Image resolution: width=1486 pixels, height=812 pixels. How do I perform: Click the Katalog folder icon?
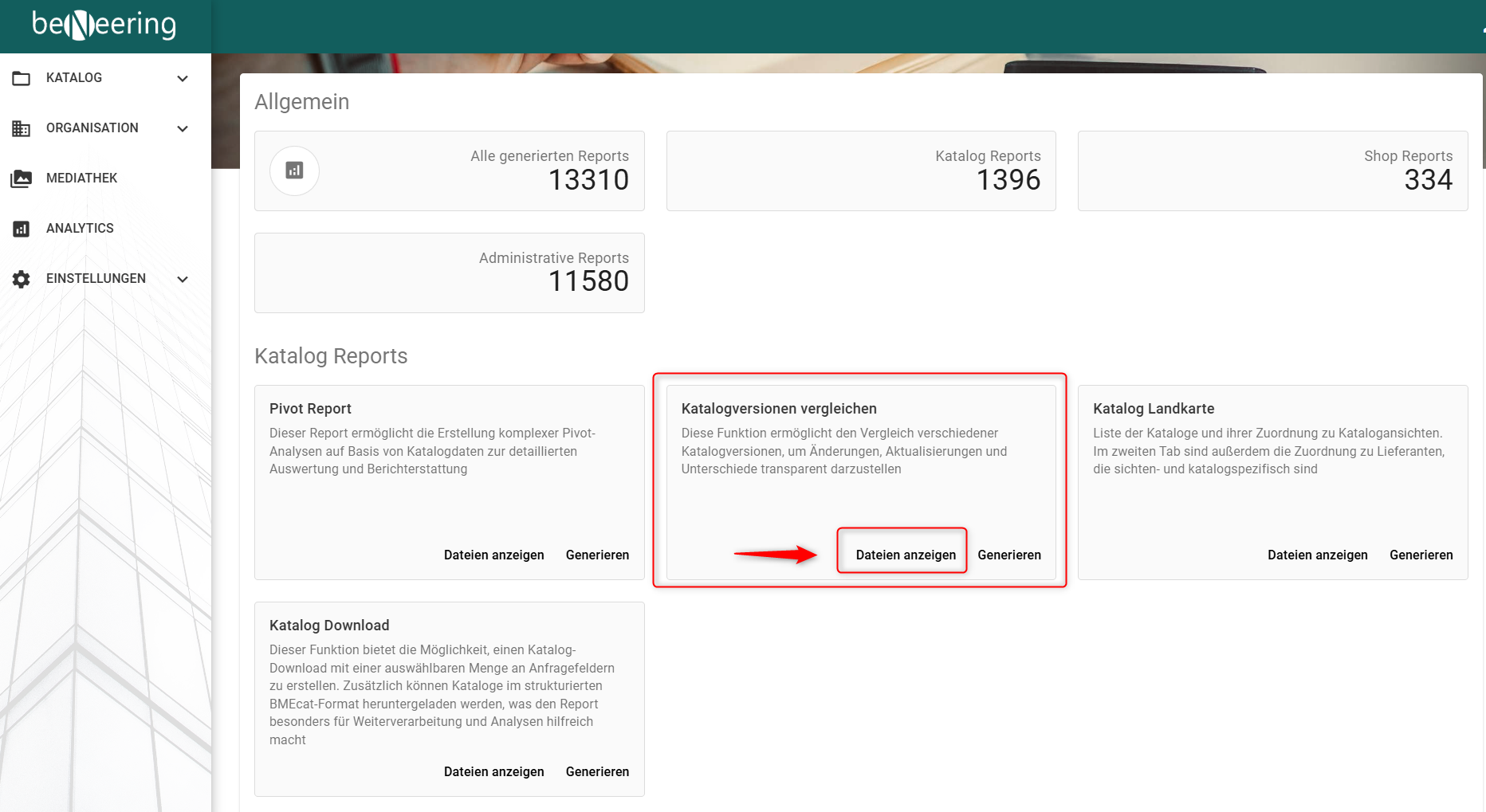pos(22,78)
